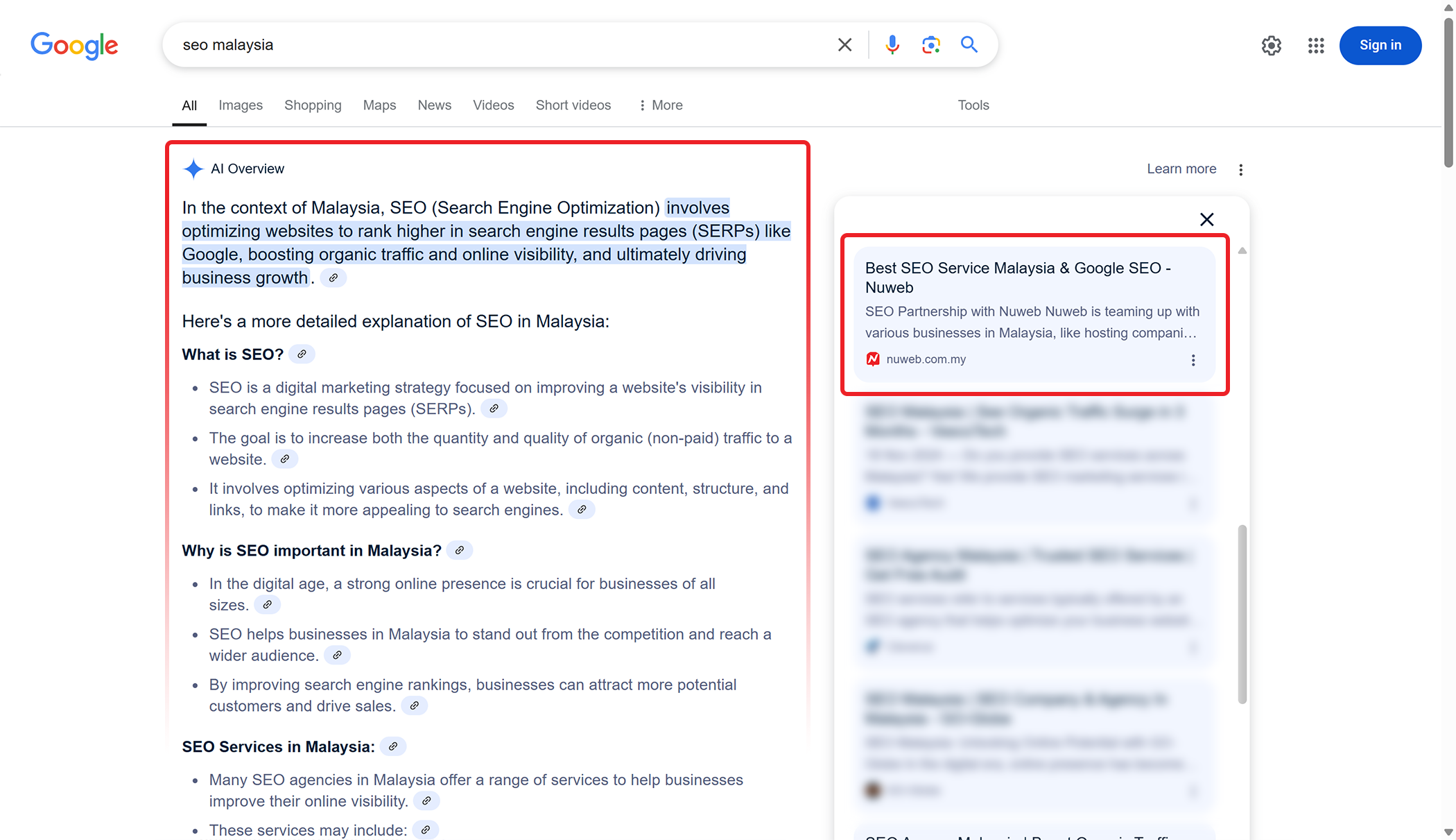Click inside the seo malaysia search field
This screenshot has width=1456, height=840.
tap(485, 45)
